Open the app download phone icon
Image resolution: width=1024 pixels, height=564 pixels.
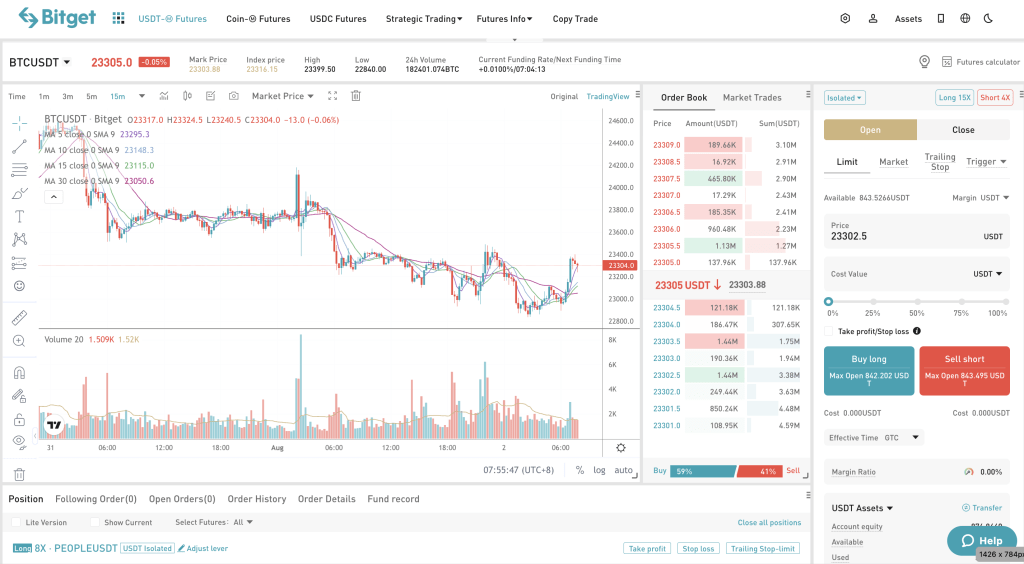[940, 18]
